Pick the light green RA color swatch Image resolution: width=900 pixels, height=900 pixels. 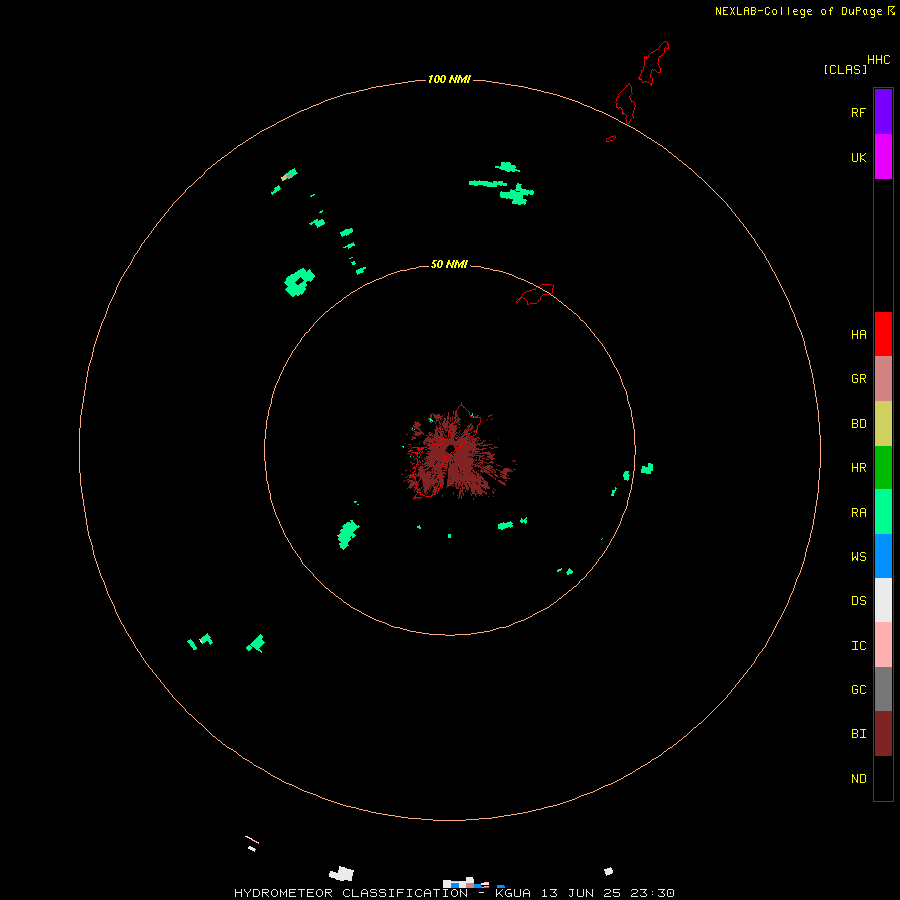coord(883,511)
